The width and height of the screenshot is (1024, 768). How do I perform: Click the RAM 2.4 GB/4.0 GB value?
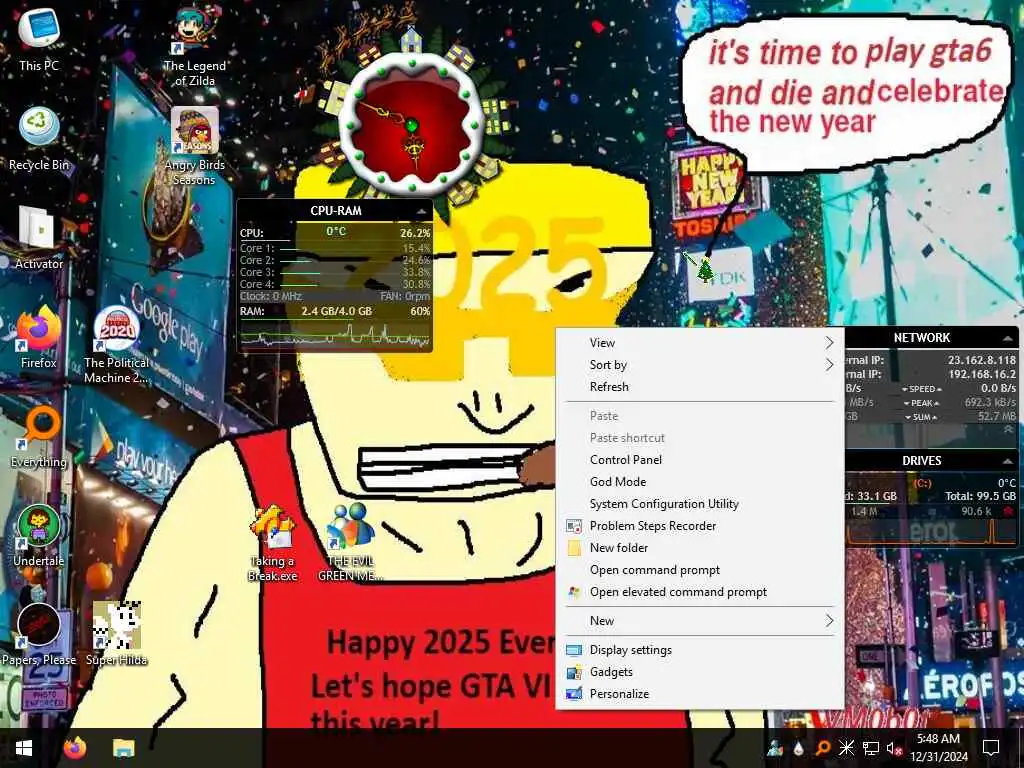click(336, 312)
